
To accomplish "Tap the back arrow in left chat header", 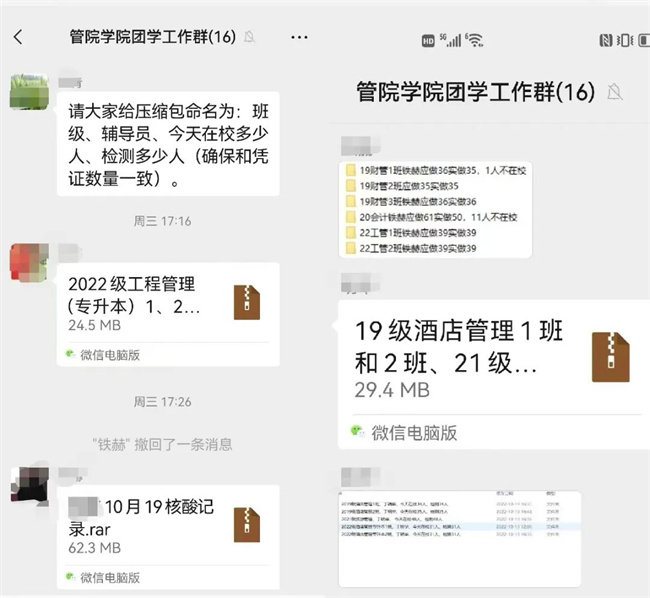I will tap(18, 37).
